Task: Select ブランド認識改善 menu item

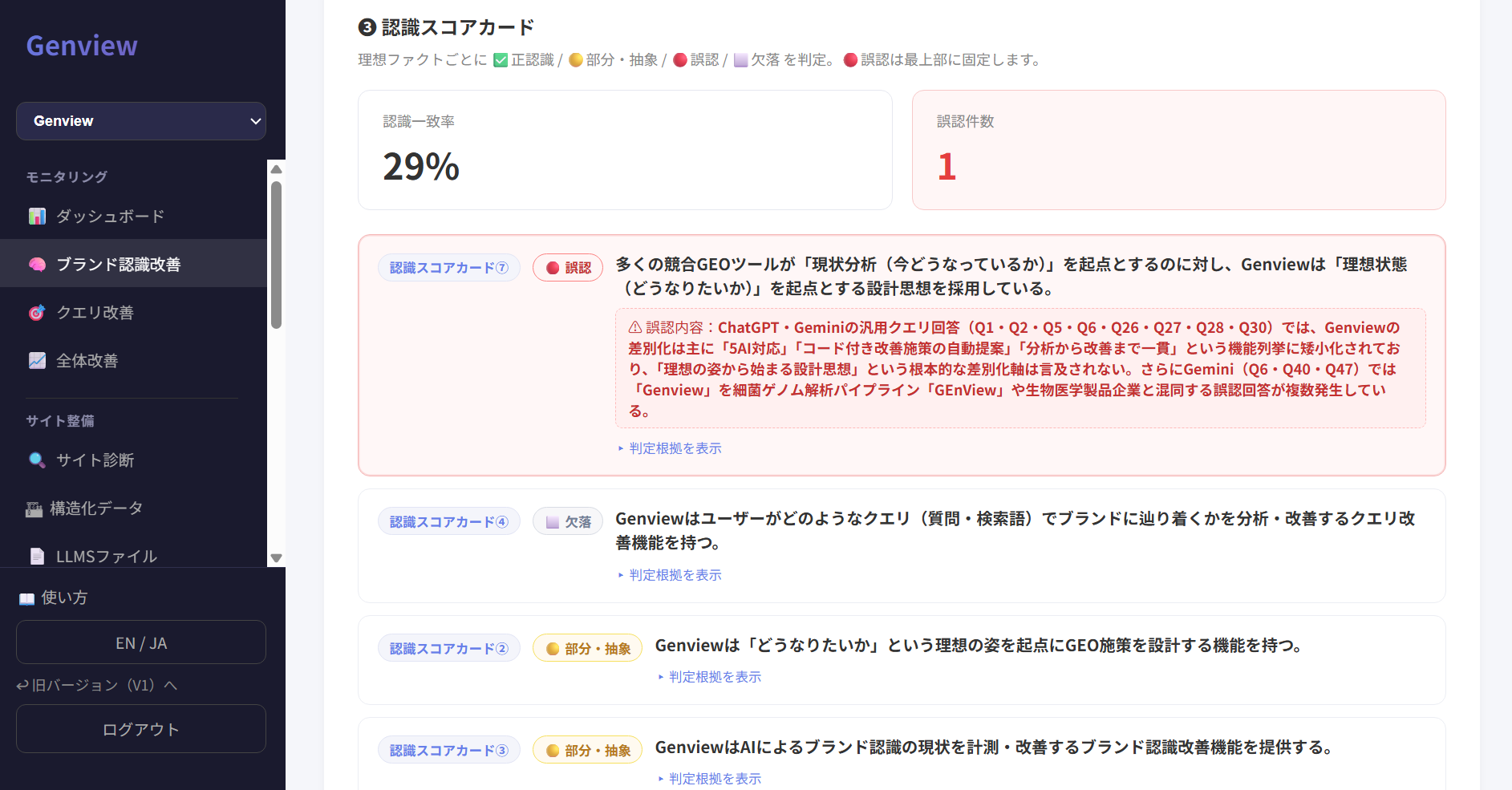Action: (x=133, y=265)
